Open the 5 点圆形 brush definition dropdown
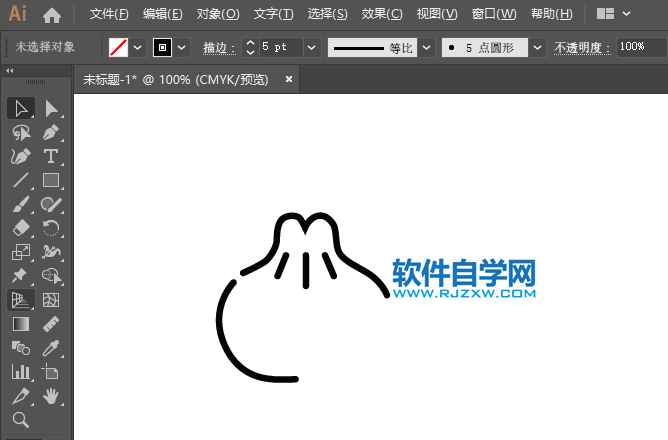The image size is (668, 440). coord(537,48)
